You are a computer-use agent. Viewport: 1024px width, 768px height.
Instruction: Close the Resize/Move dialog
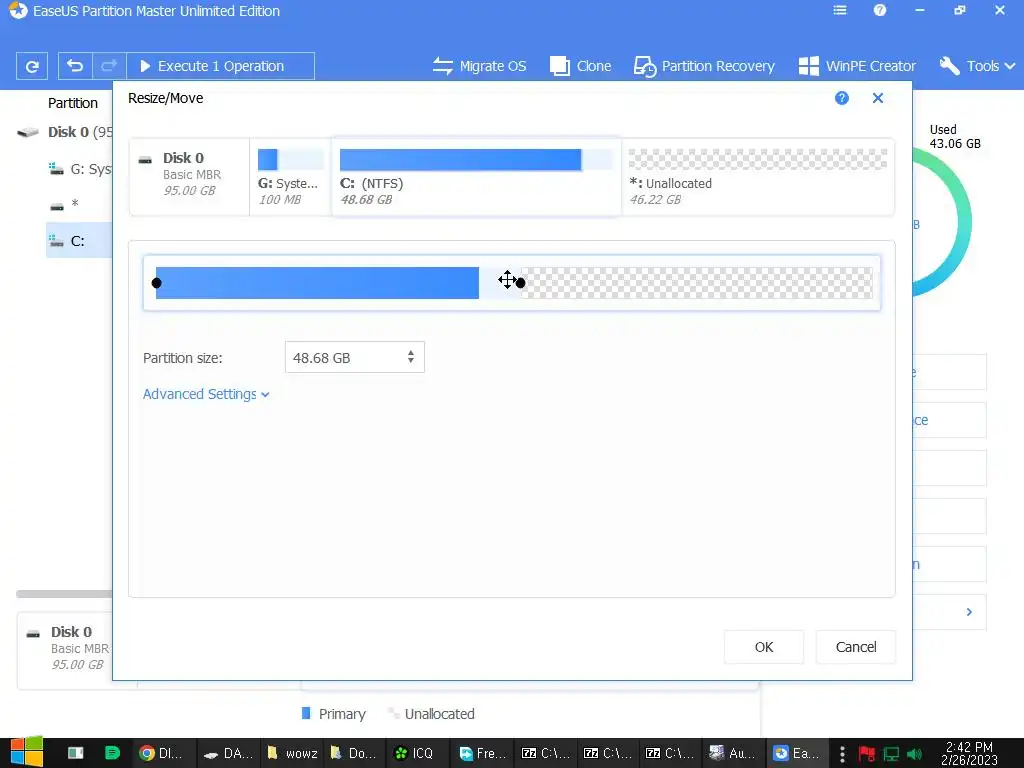pos(878,98)
